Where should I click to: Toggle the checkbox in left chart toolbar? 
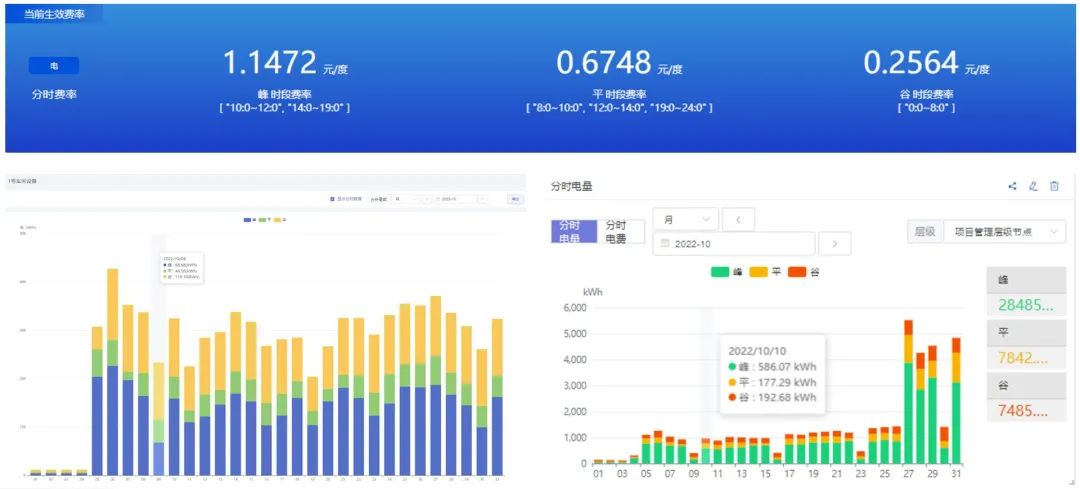coord(332,199)
